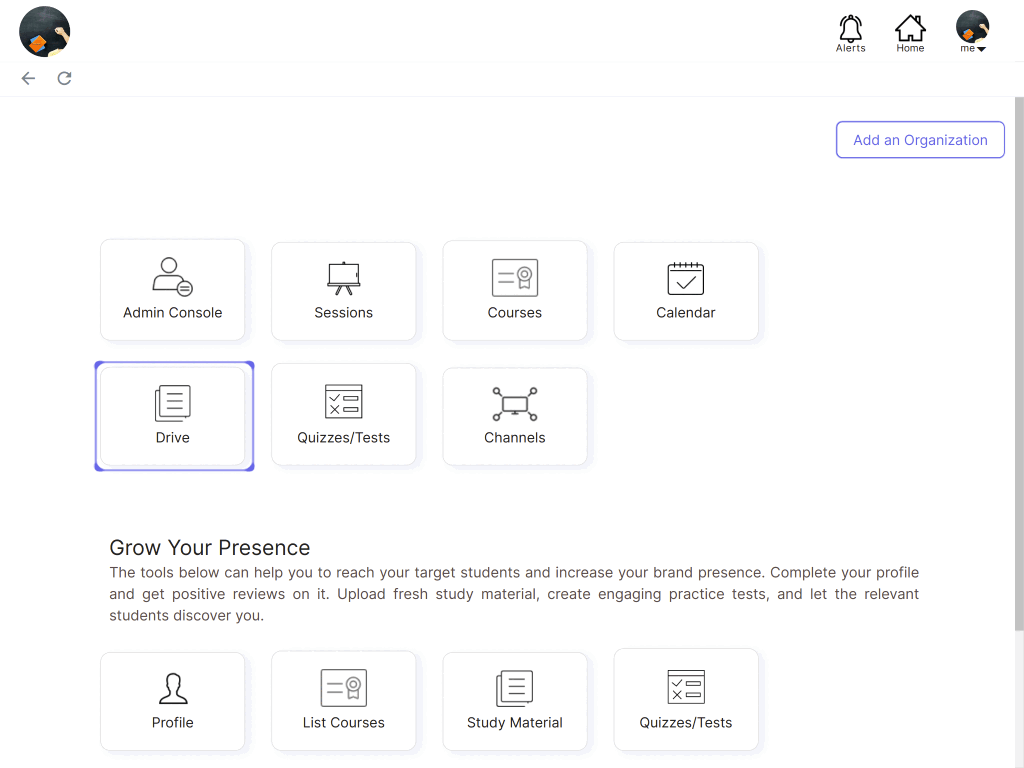
Task: Open the List Courses tile
Action: (x=343, y=701)
